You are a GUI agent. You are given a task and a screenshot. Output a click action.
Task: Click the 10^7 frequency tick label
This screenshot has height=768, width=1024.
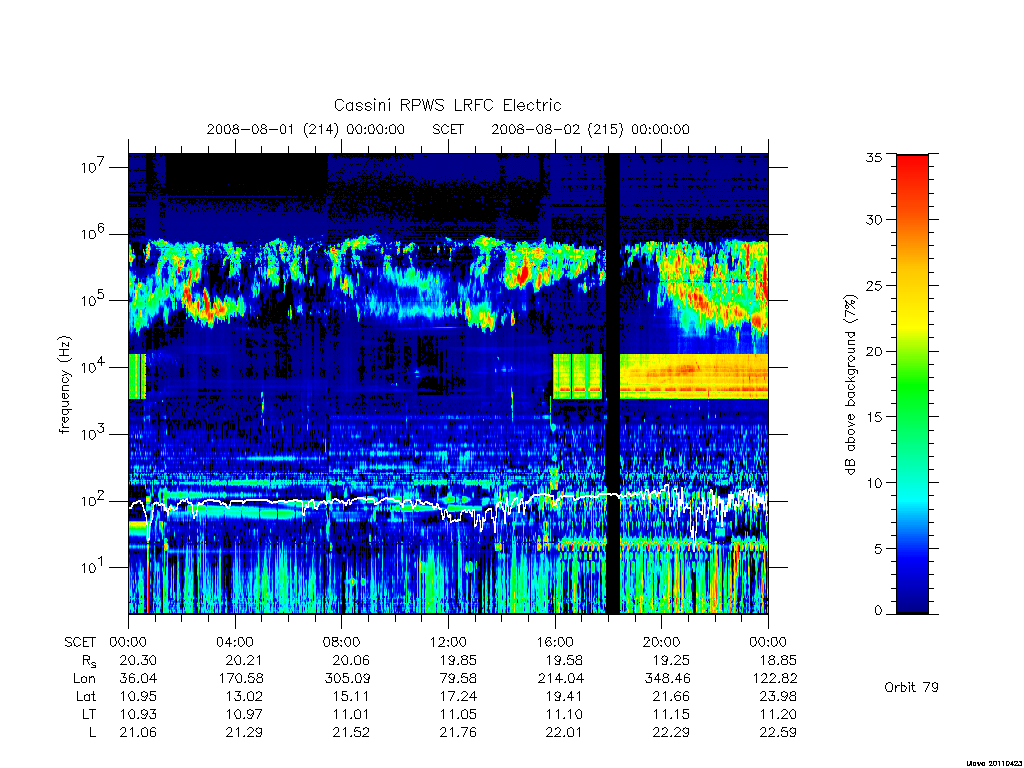94,167
